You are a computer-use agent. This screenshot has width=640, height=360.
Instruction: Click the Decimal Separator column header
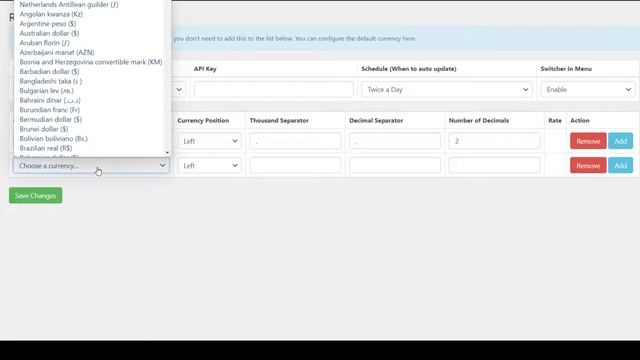376,120
